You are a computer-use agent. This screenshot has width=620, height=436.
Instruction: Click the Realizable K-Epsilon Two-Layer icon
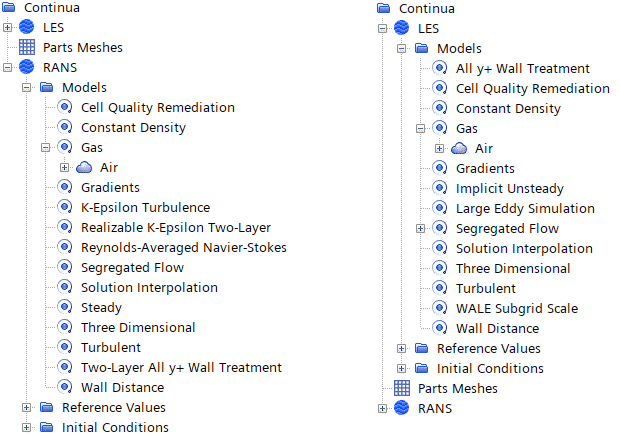click(x=65, y=227)
